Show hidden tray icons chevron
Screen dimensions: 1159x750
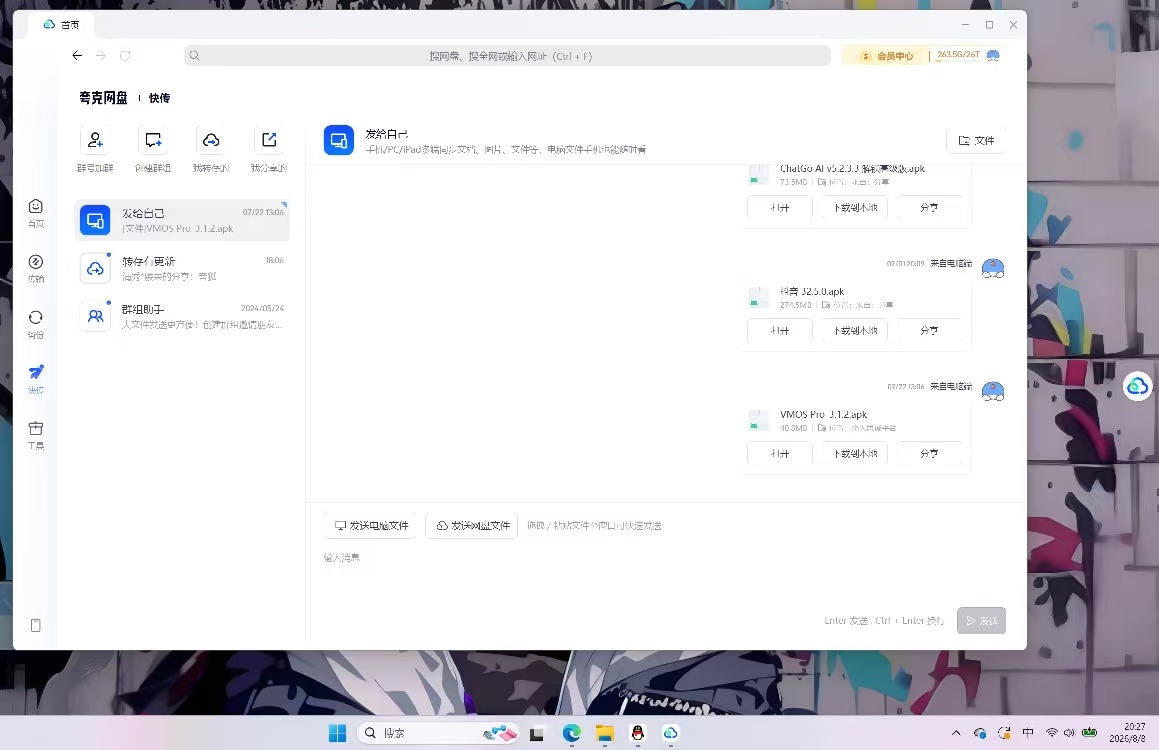pos(956,733)
